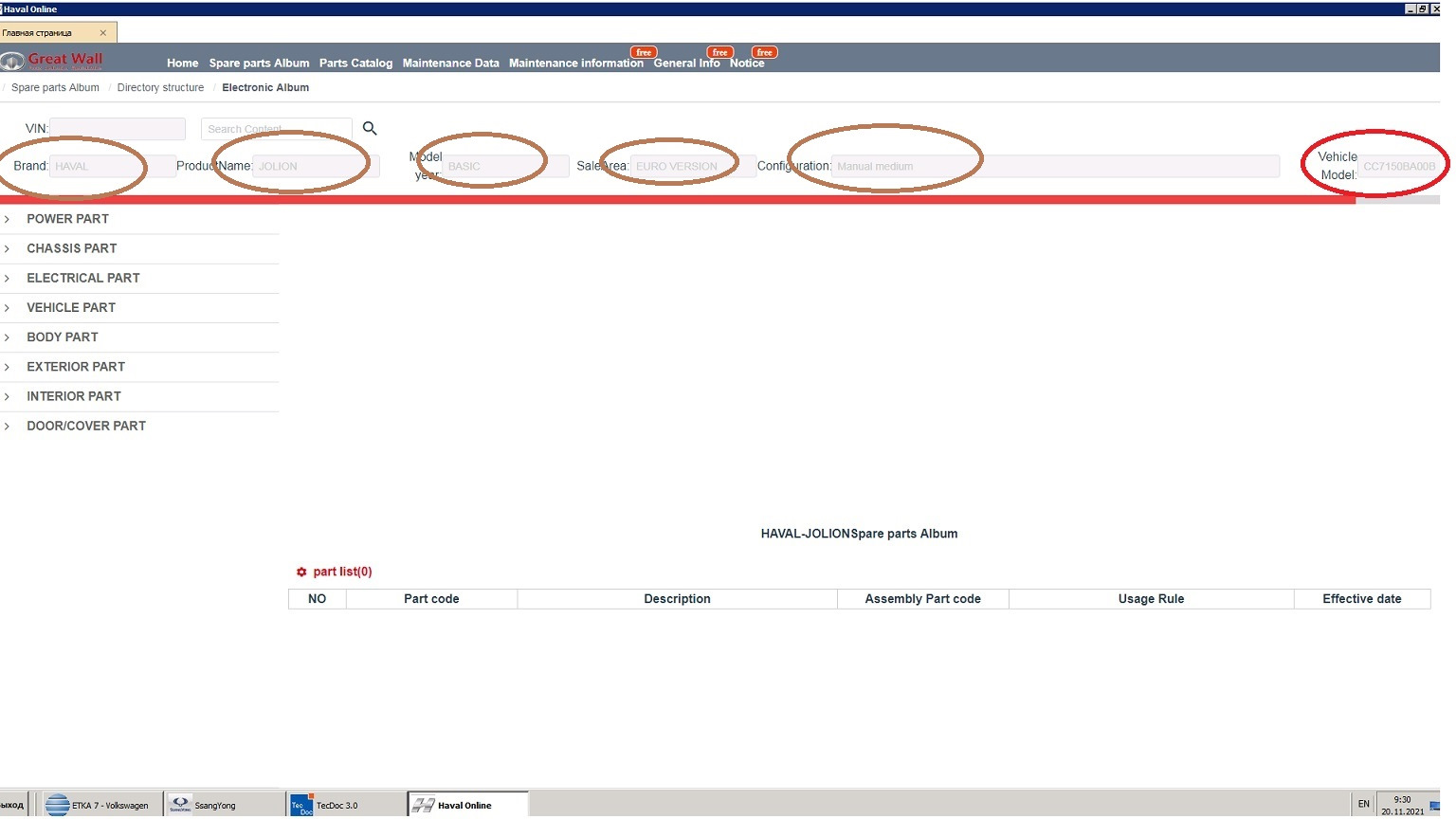
Task: Open the Home menu item
Action: point(182,64)
